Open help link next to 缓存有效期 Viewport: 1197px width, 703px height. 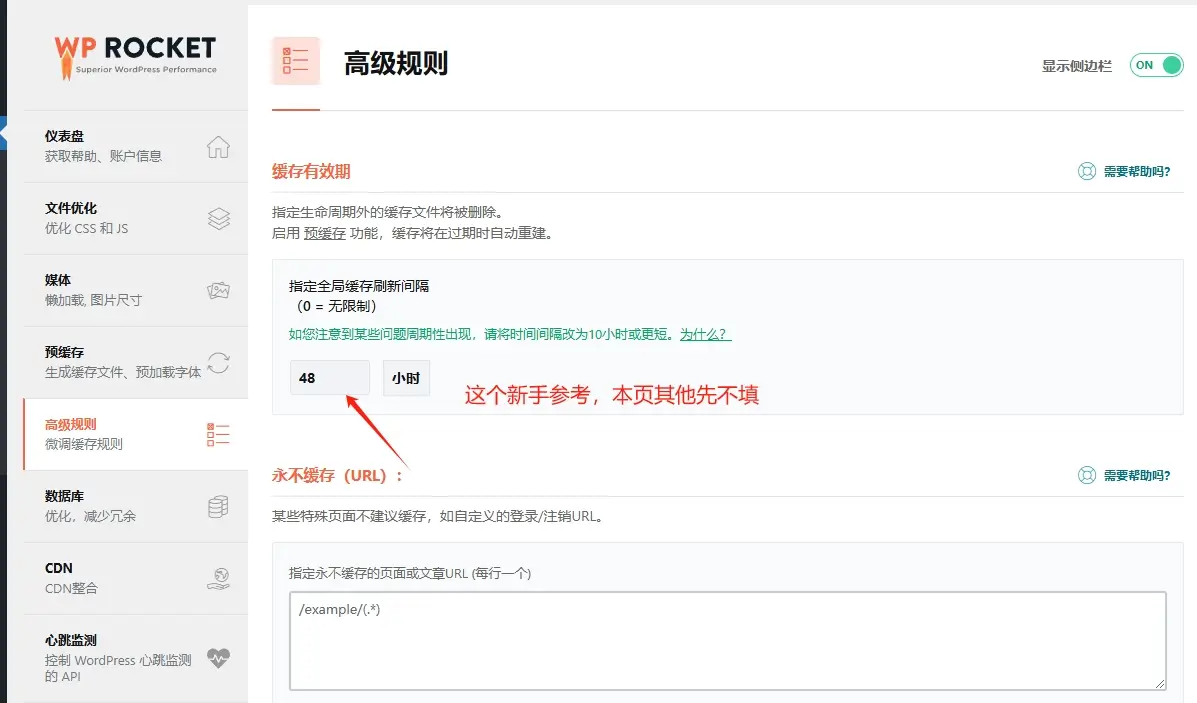coord(1124,172)
